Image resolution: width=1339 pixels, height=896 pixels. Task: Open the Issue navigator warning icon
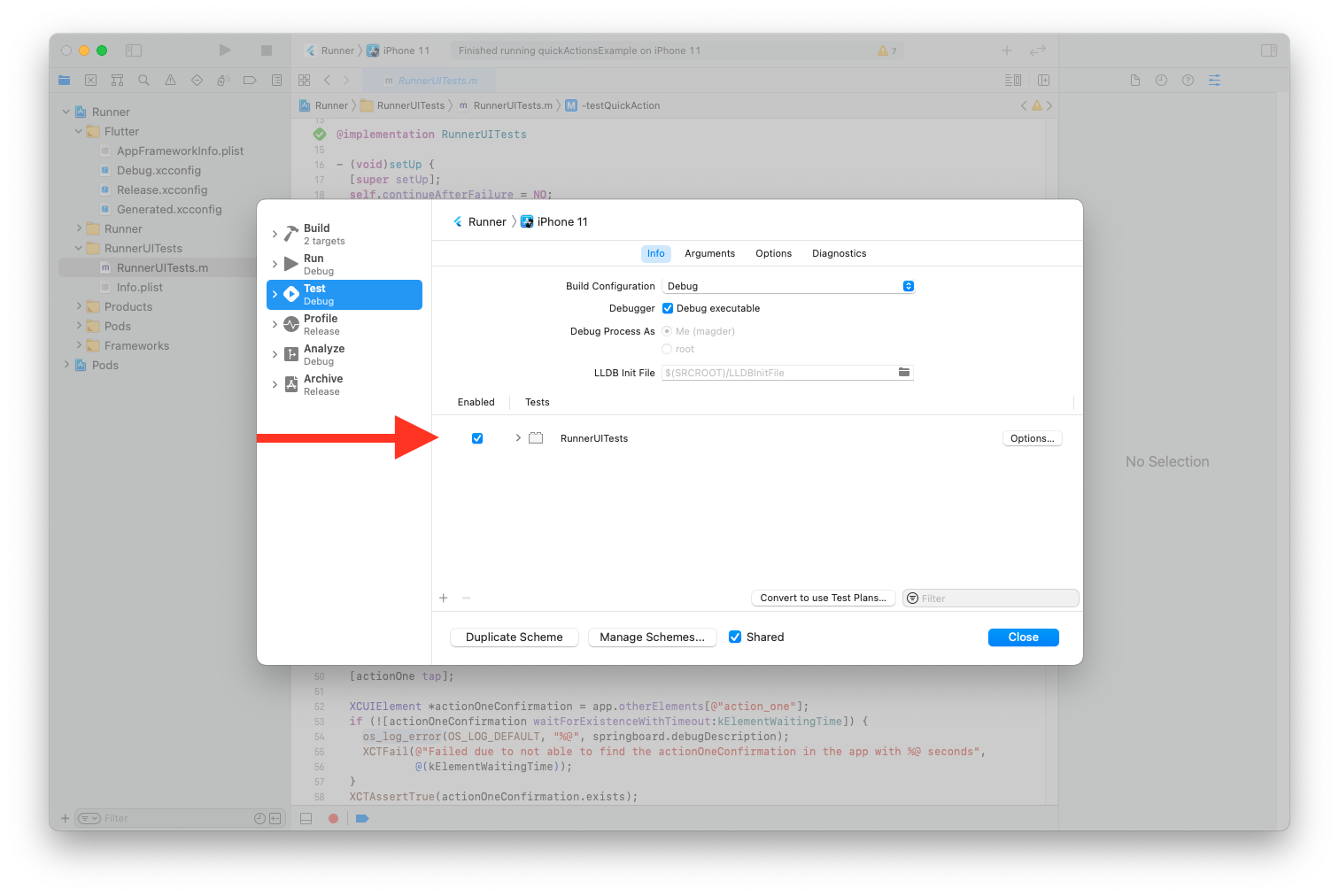(x=170, y=81)
